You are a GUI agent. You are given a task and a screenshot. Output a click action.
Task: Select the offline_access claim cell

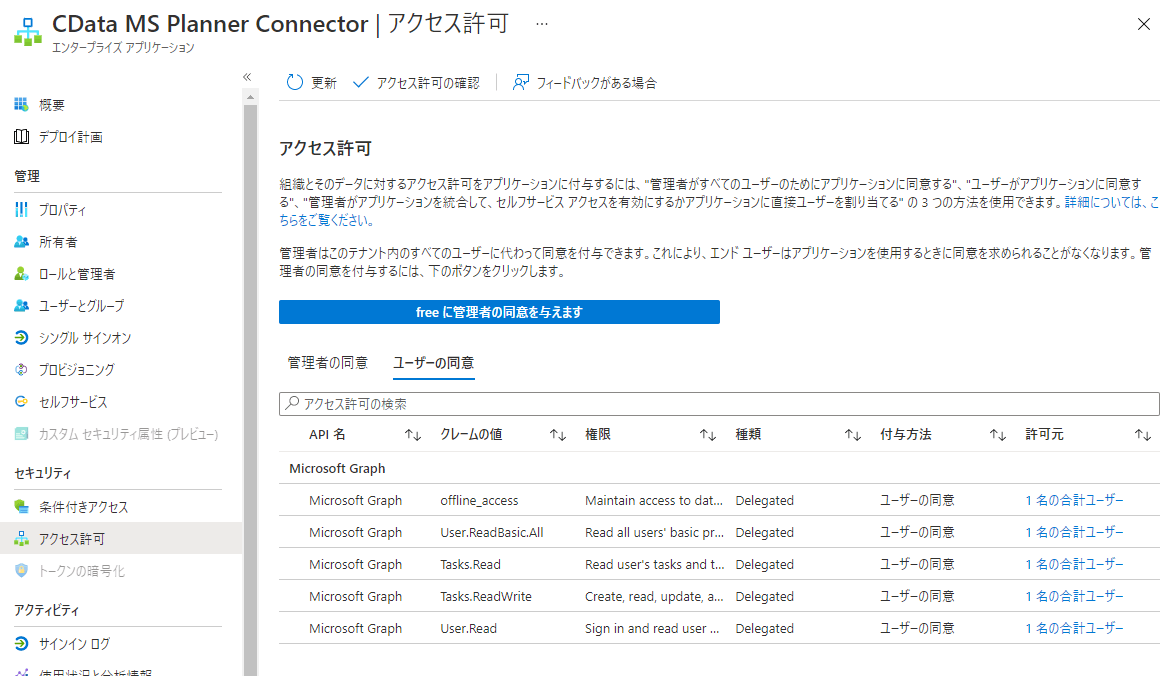479,500
